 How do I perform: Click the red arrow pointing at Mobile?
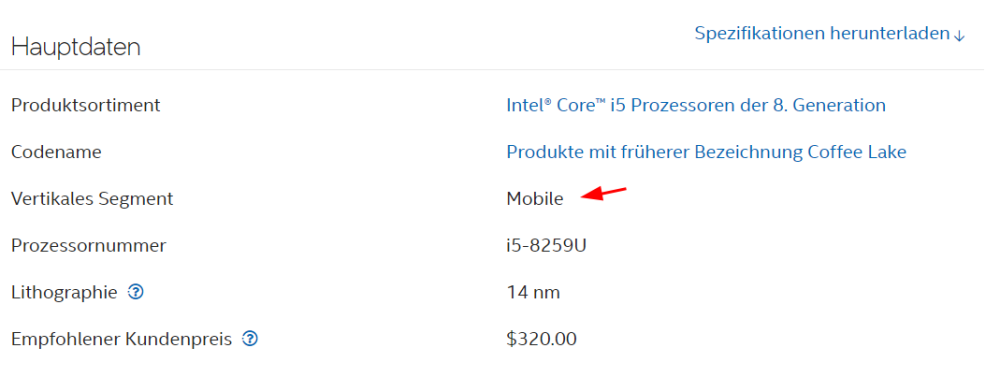[605, 193]
